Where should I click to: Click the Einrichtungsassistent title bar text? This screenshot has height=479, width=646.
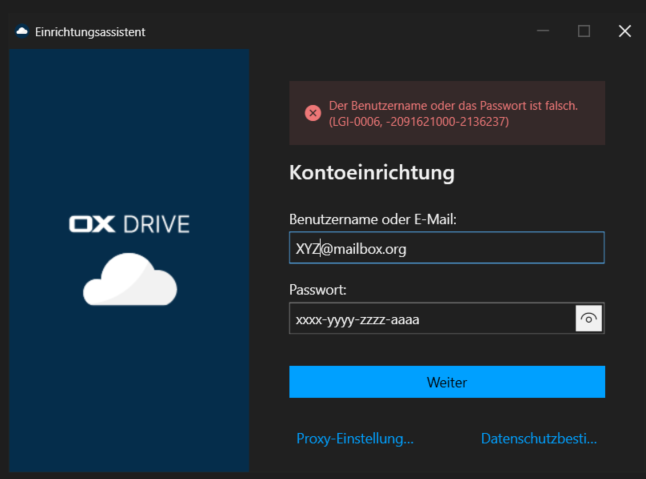pos(90,31)
